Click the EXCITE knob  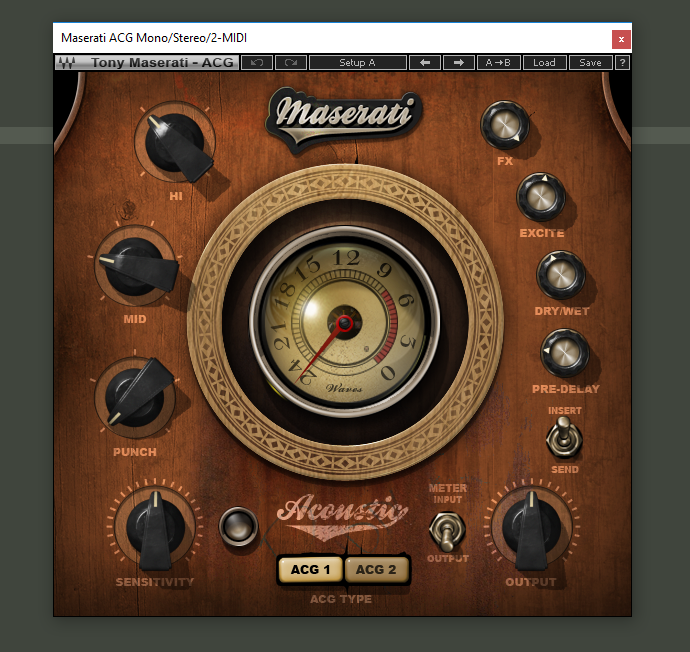(541, 197)
